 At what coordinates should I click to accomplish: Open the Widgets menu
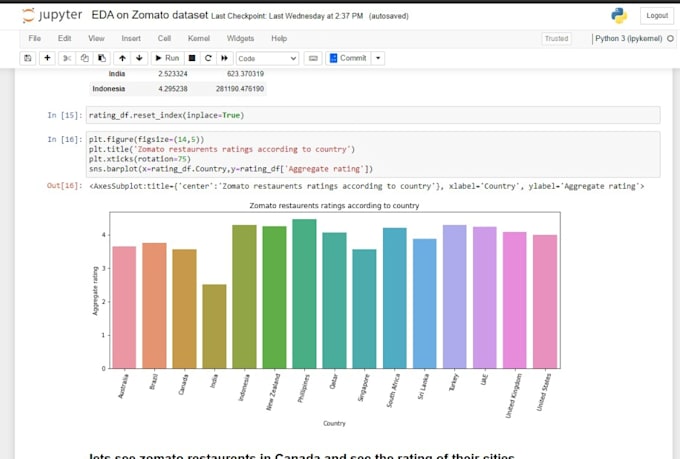click(x=240, y=38)
